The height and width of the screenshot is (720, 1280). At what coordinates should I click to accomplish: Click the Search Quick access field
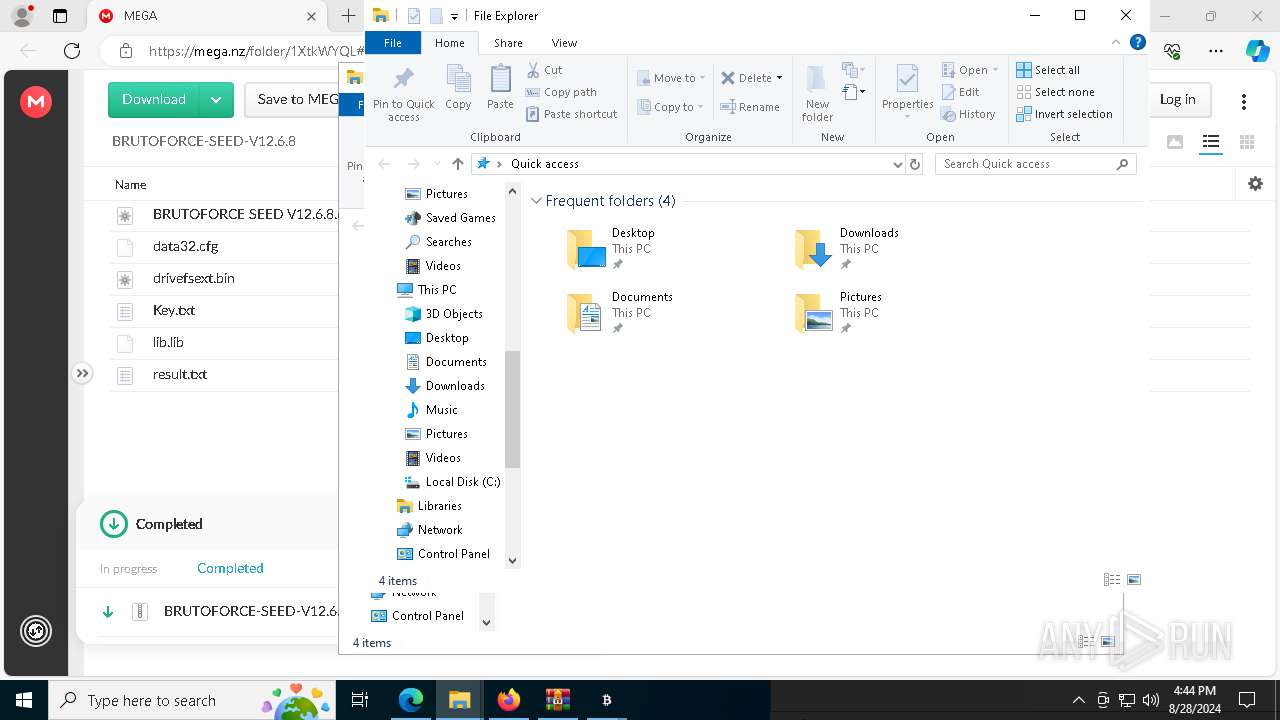click(1035, 164)
